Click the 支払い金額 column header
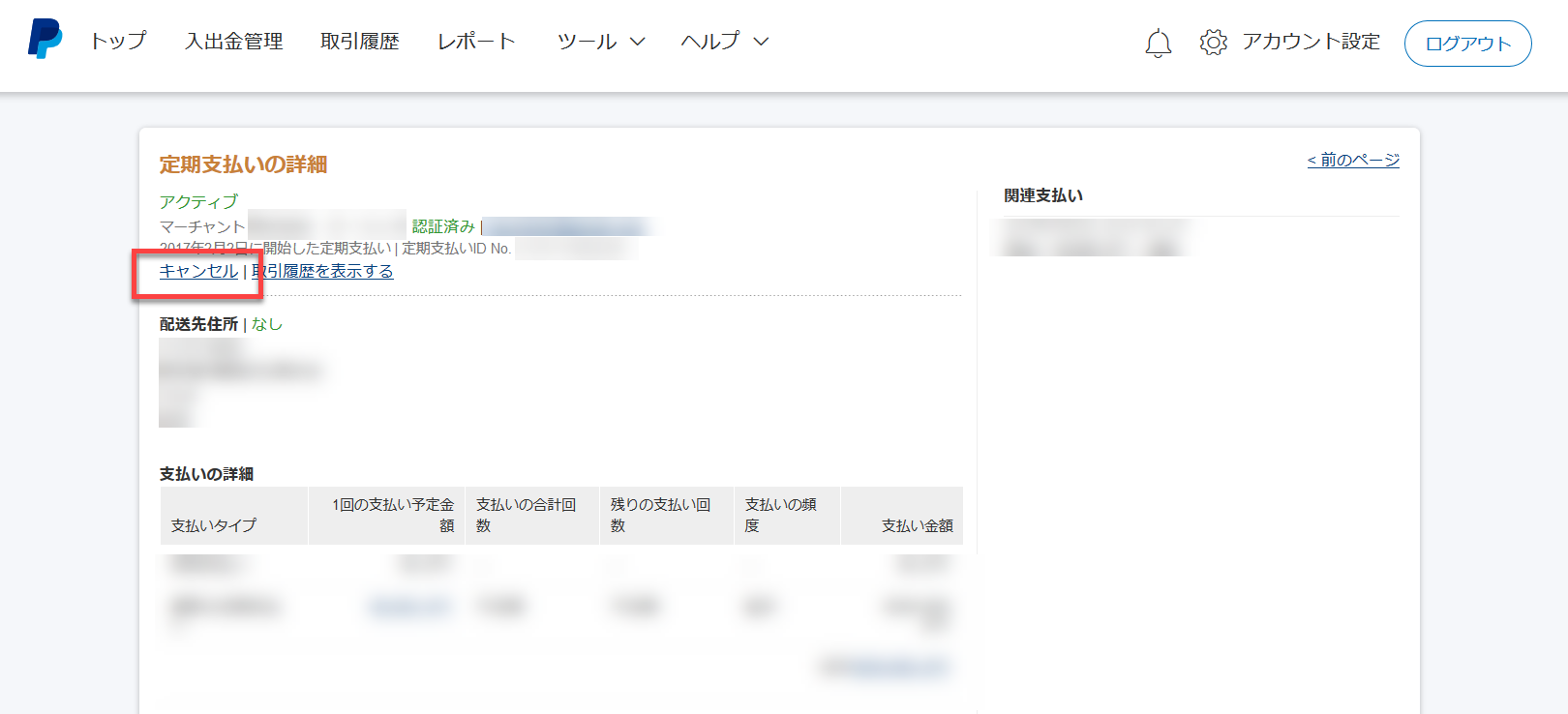The width and height of the screenshot is (1568, 714). [917, 525]
